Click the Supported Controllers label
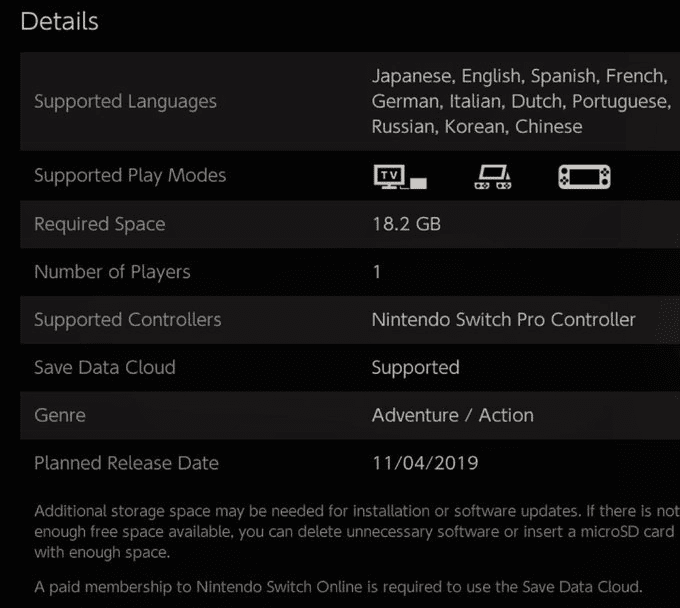The width and height of the screenshot is (680, 608). click(128, 320)
